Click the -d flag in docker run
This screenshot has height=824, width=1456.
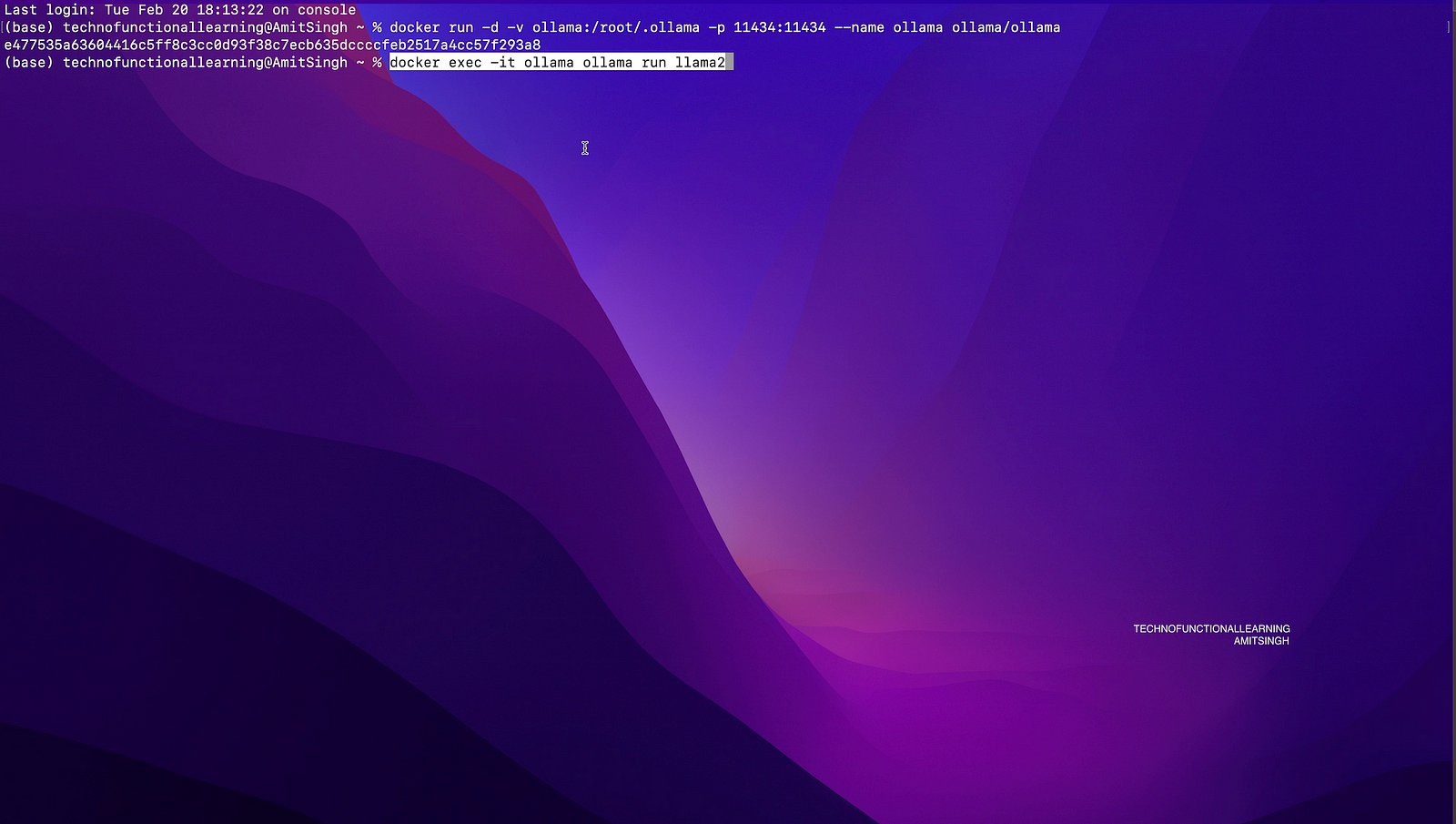pos(490,27)
